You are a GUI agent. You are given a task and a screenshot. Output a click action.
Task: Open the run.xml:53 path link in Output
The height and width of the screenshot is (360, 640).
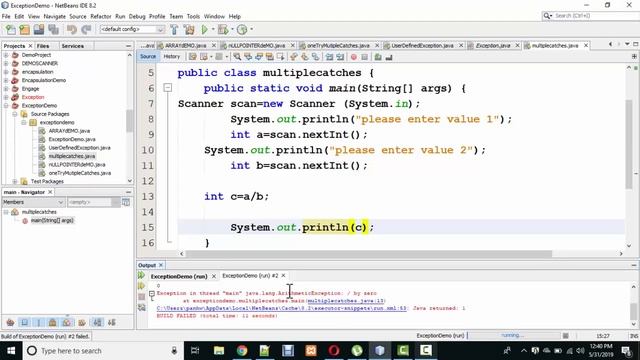(282, 308)
